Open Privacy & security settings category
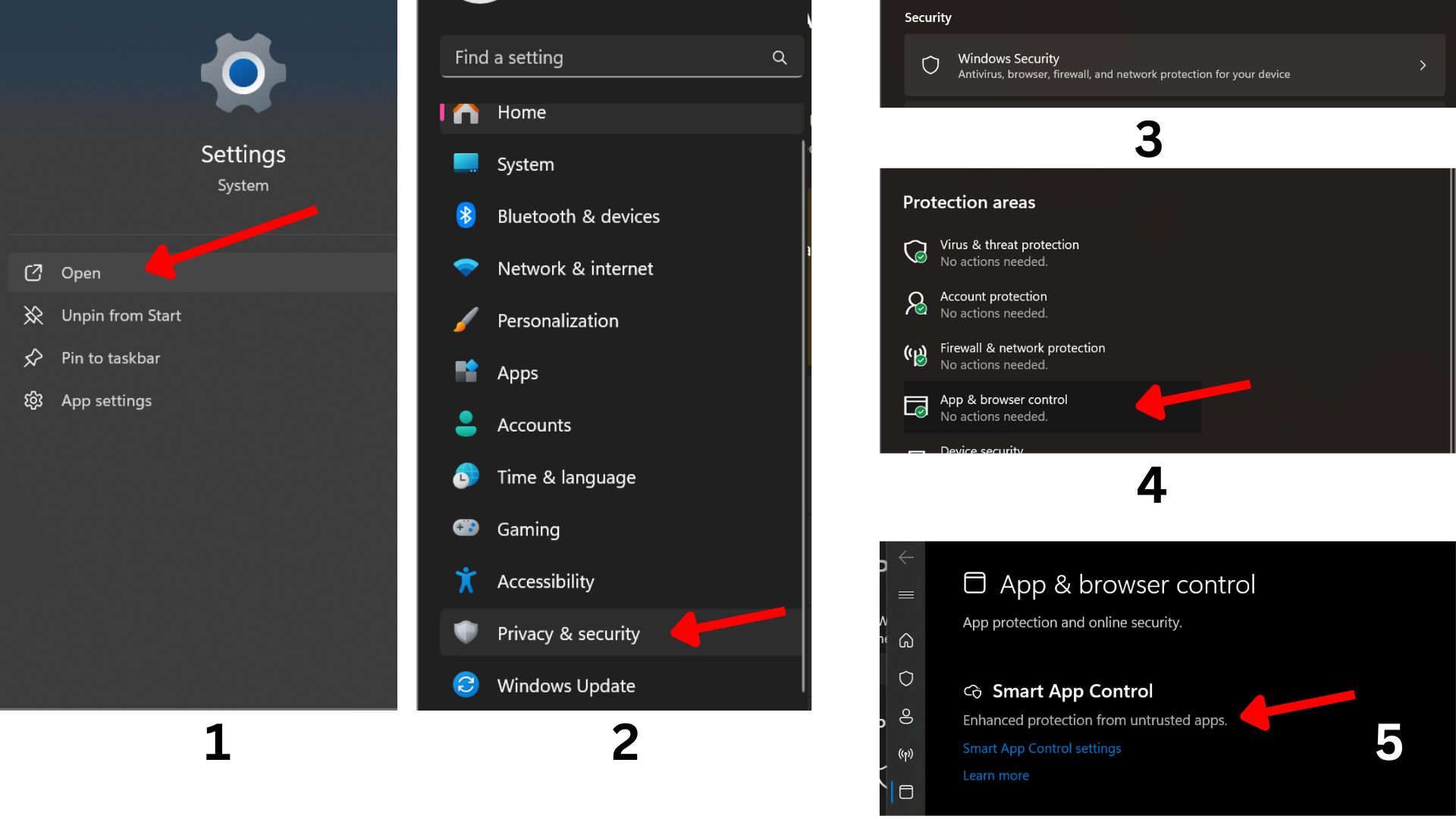The width and height of the screenshot is (1456, 819). point(568,633)
